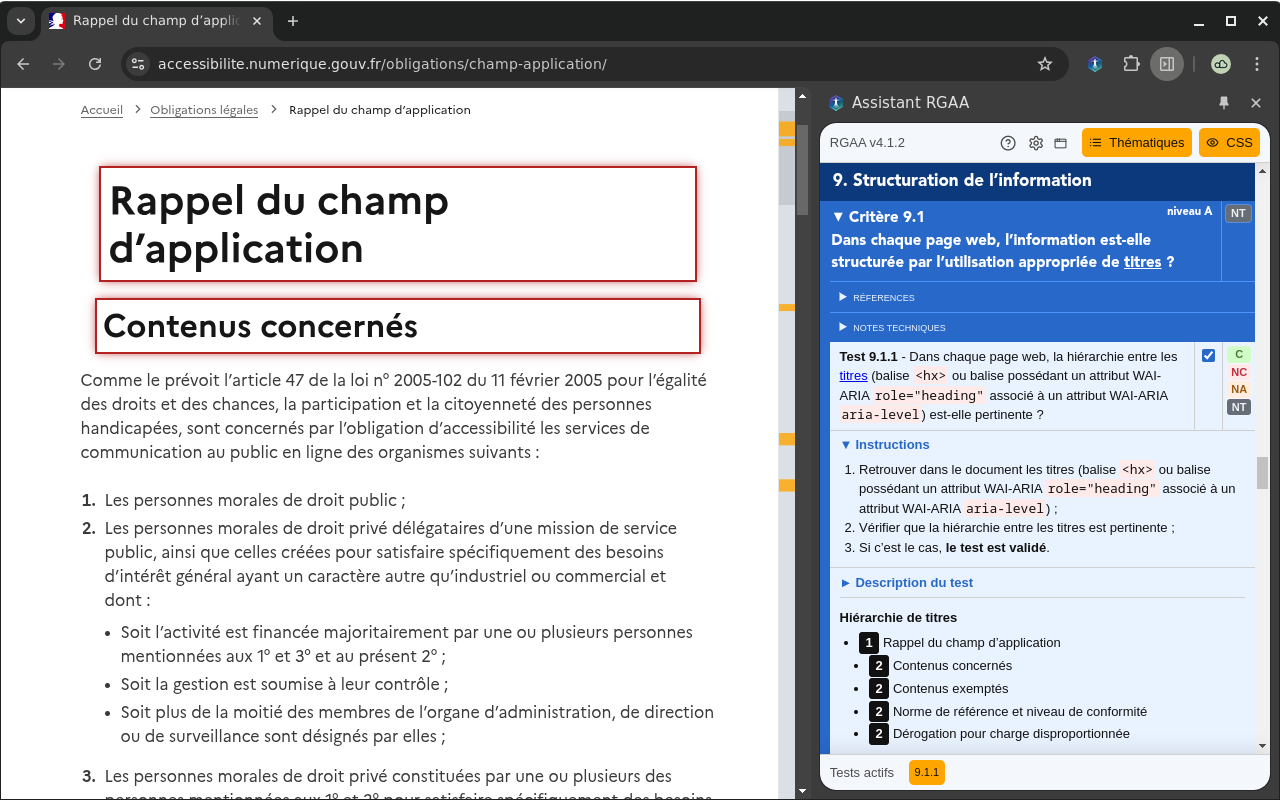This screenshot has width=1280, height=800.
Task: Set Test 9.1.1 status to NC
Action: coord(1239,372)
